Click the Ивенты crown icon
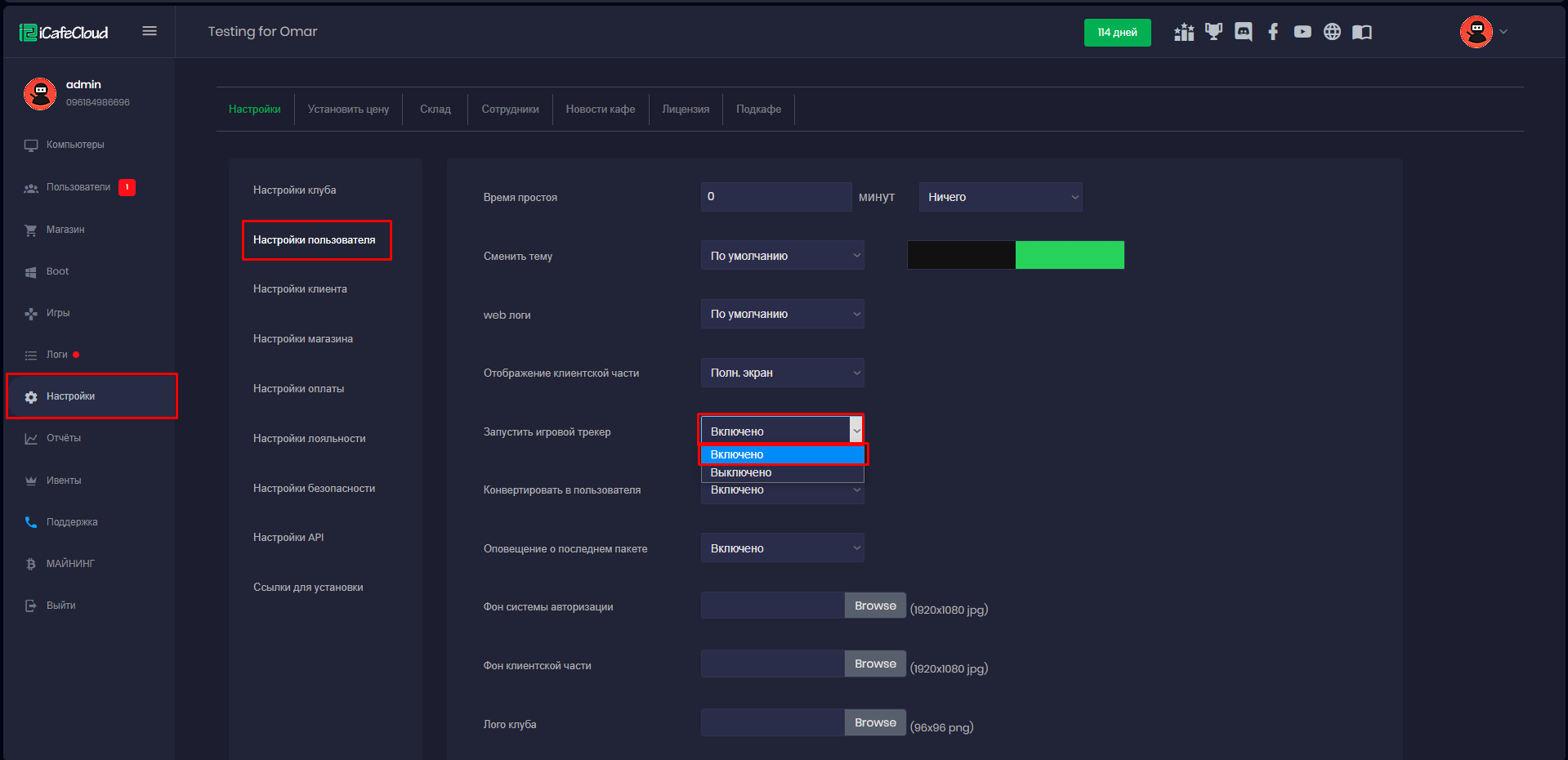Image resolution: width=1568 pixels, height=760 pixels. click(x=31, y=481)
